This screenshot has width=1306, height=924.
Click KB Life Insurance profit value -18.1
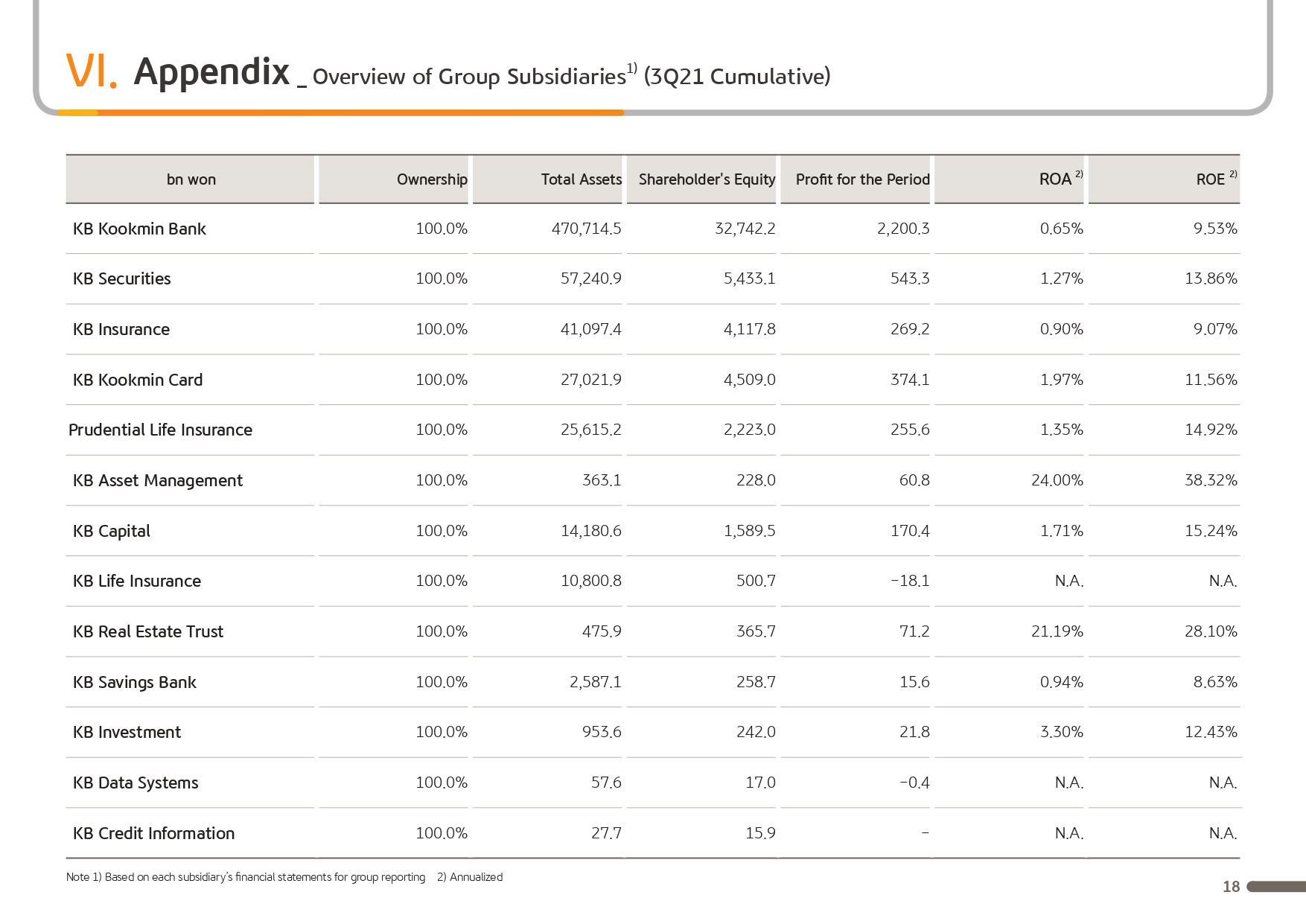coord(910,581)
